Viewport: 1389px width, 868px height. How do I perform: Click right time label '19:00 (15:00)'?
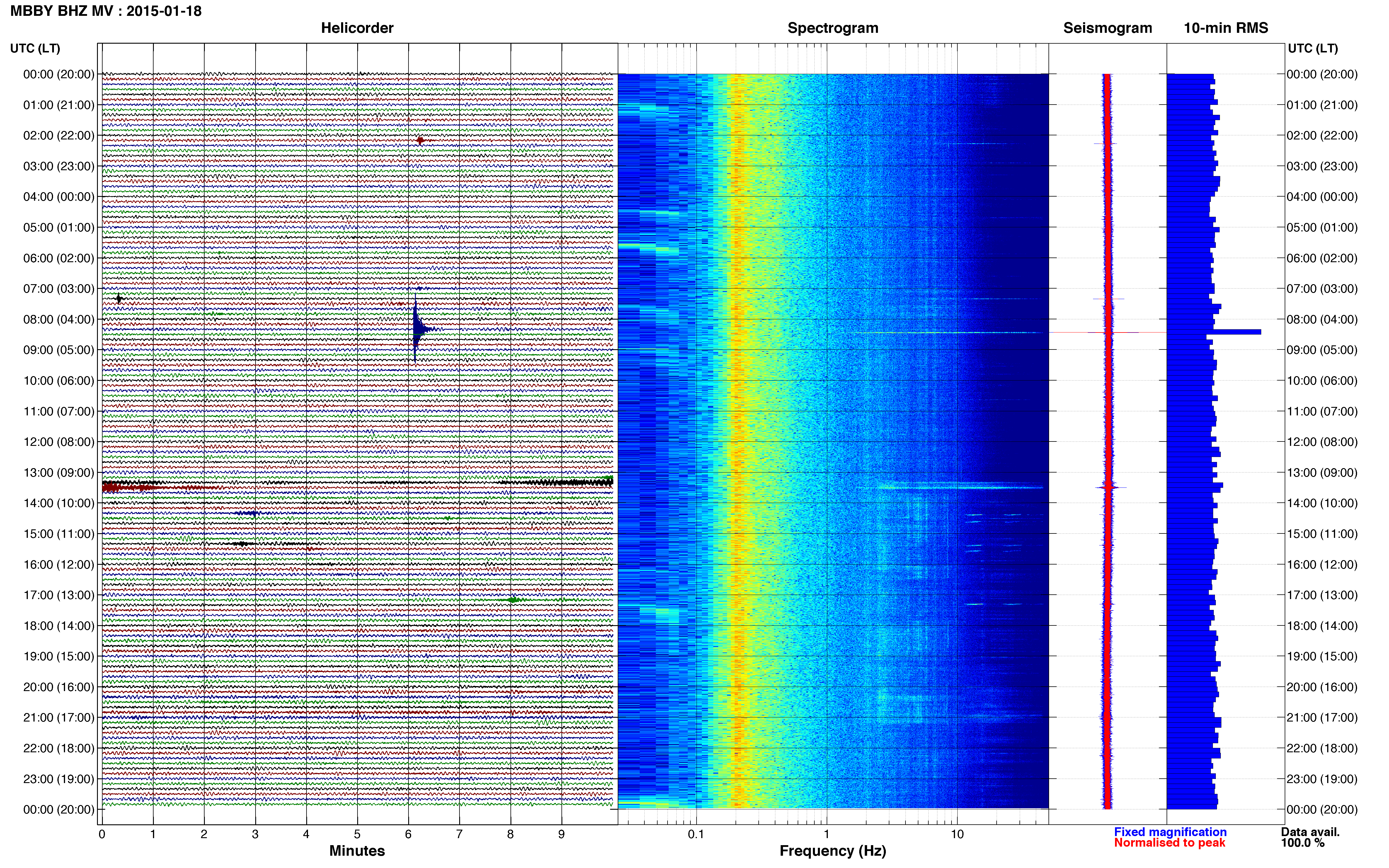(x=1322, y=656)
